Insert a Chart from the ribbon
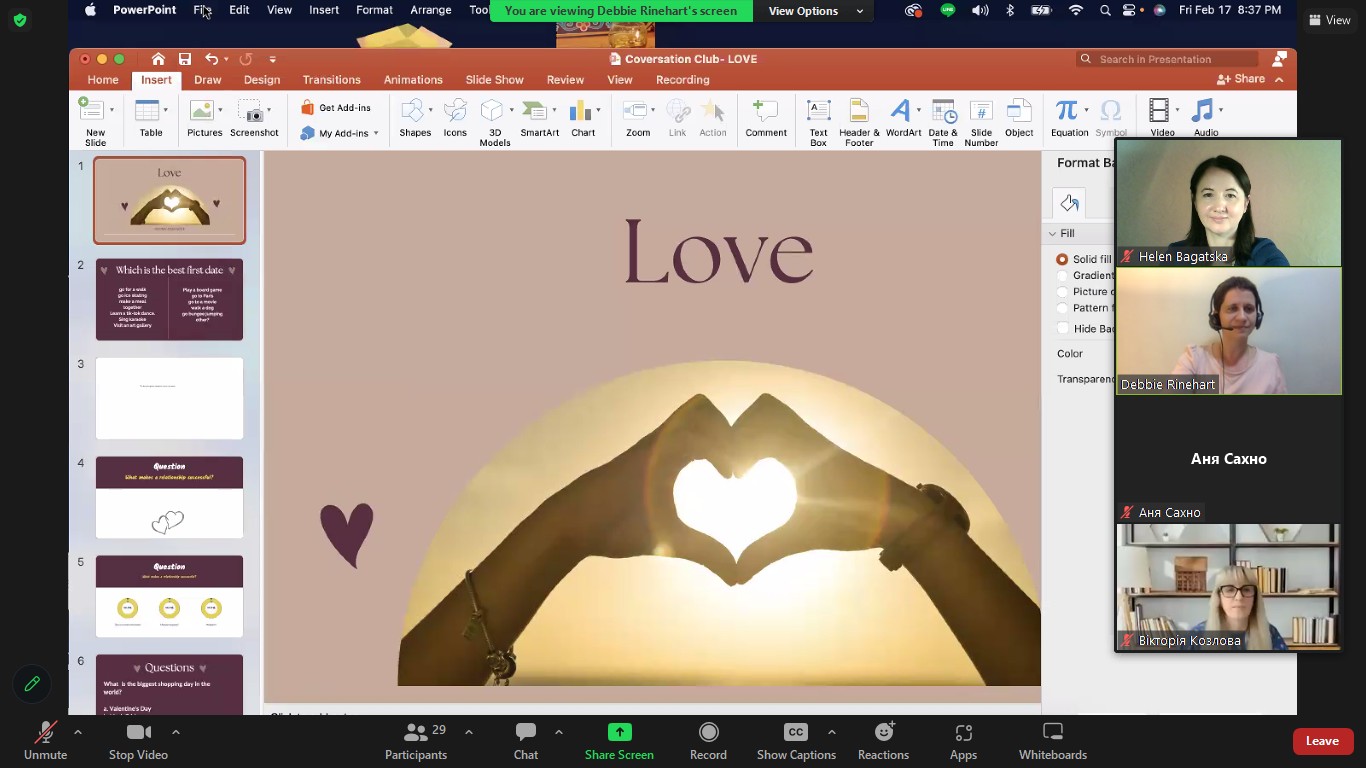The width and height of the screenshot is (1366, 768). (x=582, y=112)
